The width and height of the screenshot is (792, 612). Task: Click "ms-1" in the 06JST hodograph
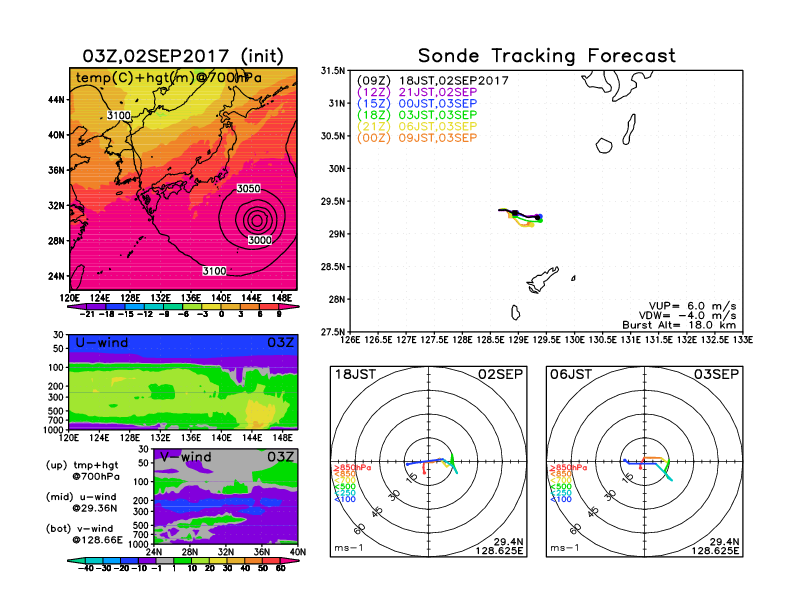[x=564, y=548]
